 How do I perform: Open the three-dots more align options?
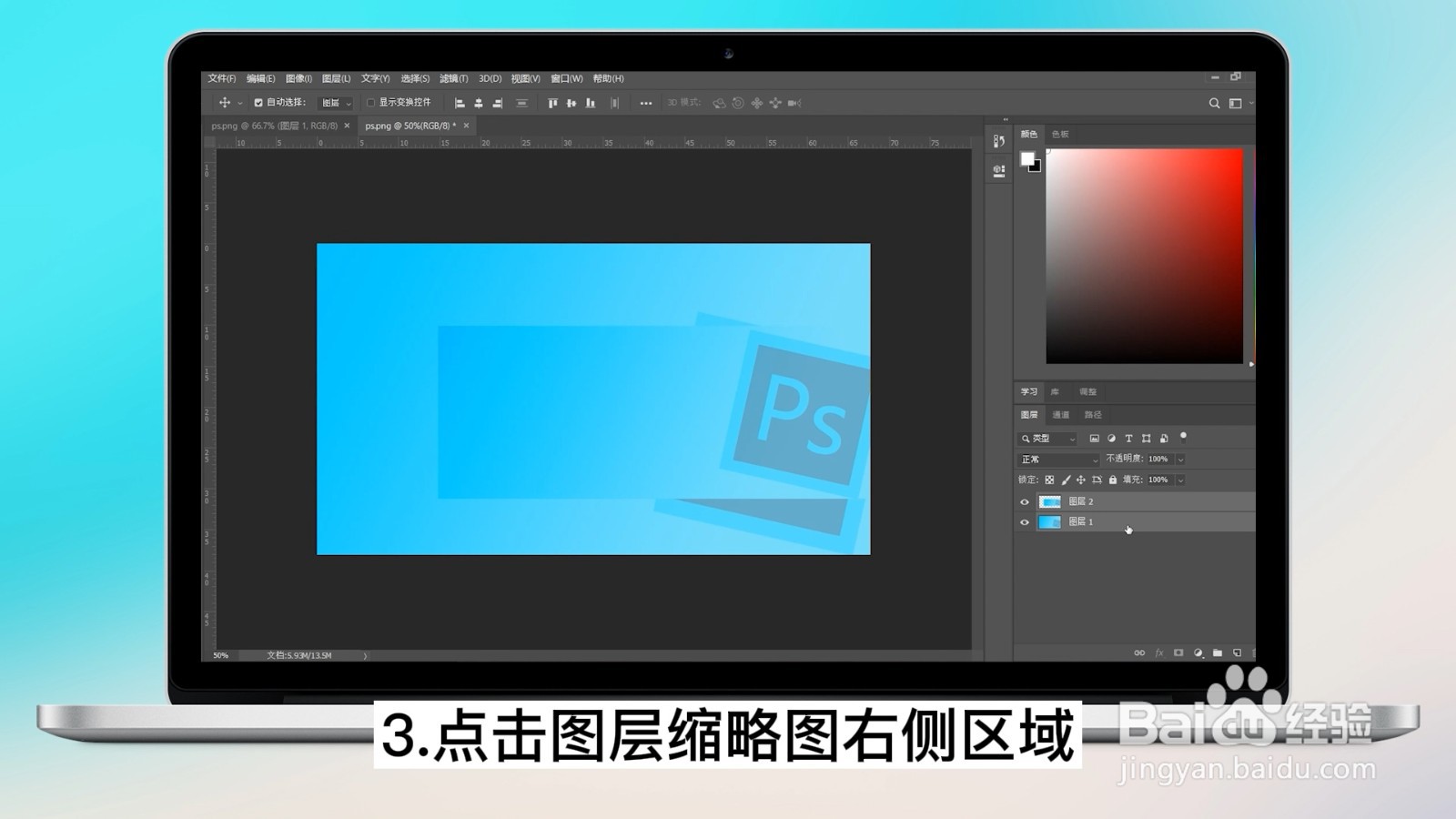(x=646, y=103)
